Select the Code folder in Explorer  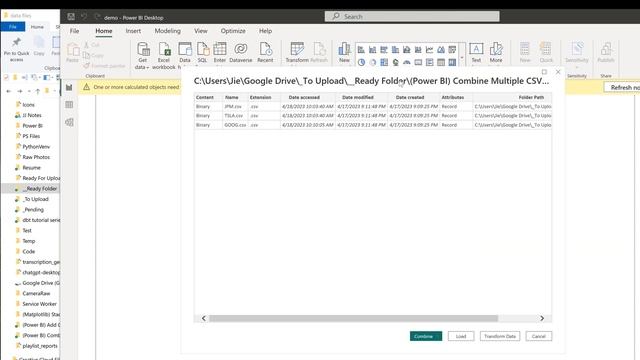[x=29, y=252]
